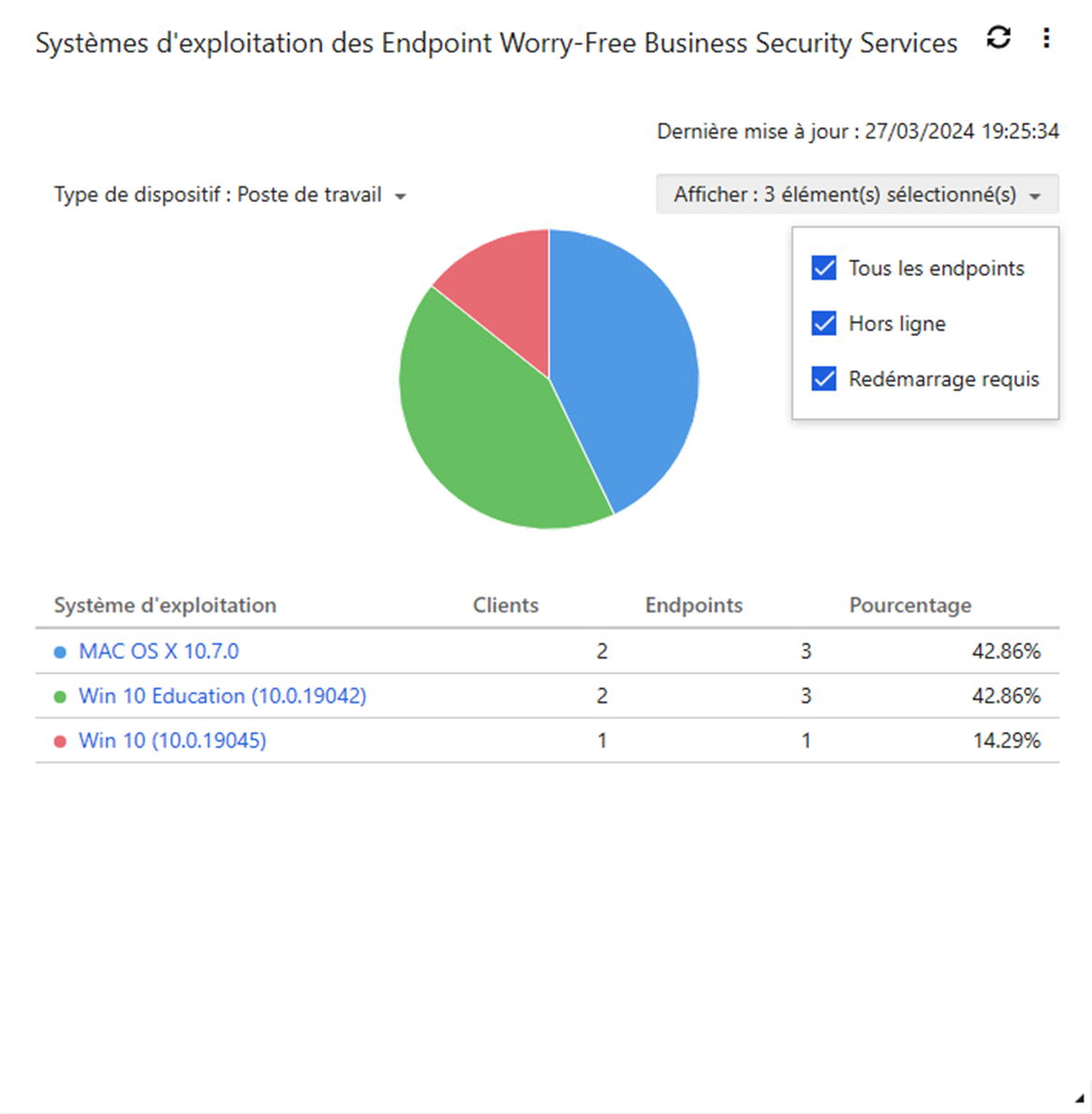
Task: Toggle the Redémarrage requis checkbox
Action: coord(824,379)
